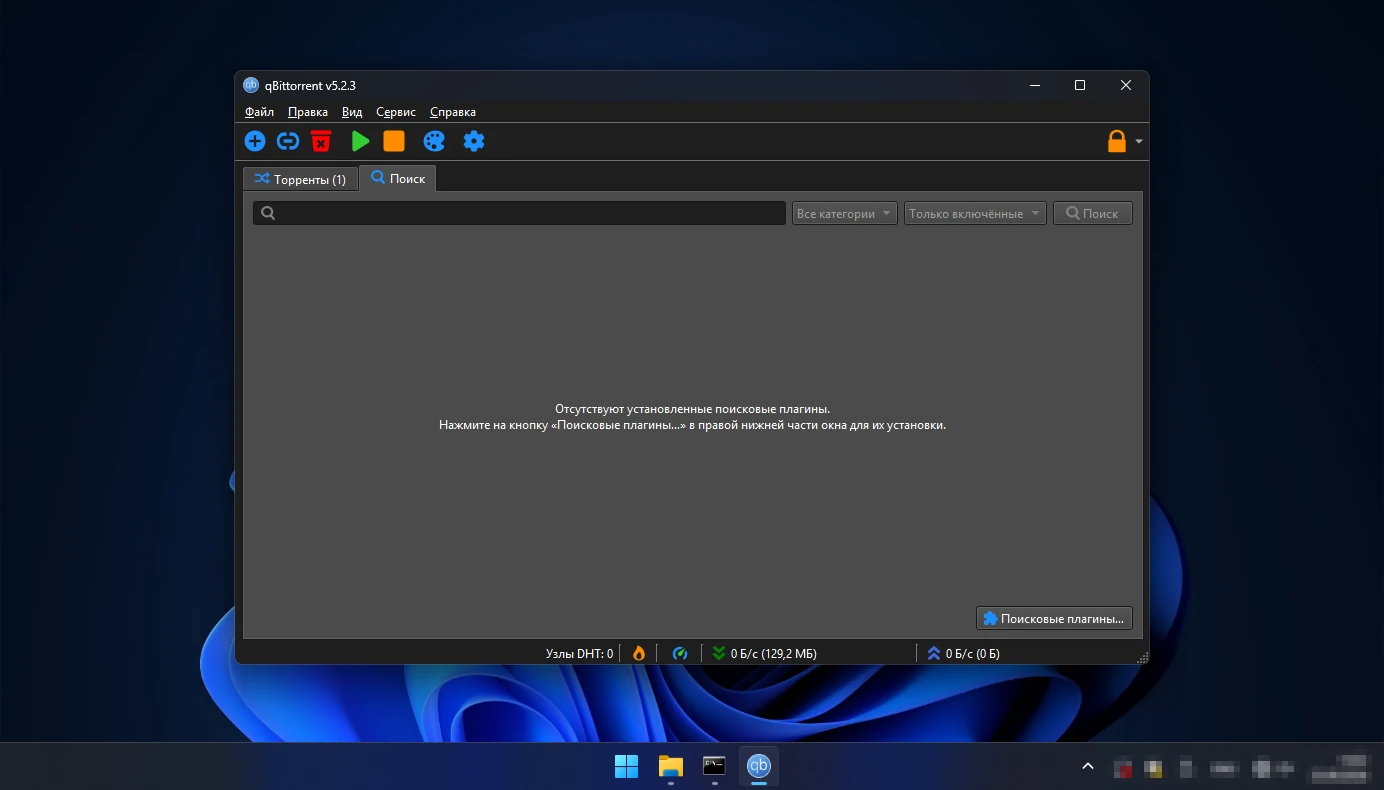Add a torrent link via chain icon
This screenshot has width=1384, height=790.
288,141
